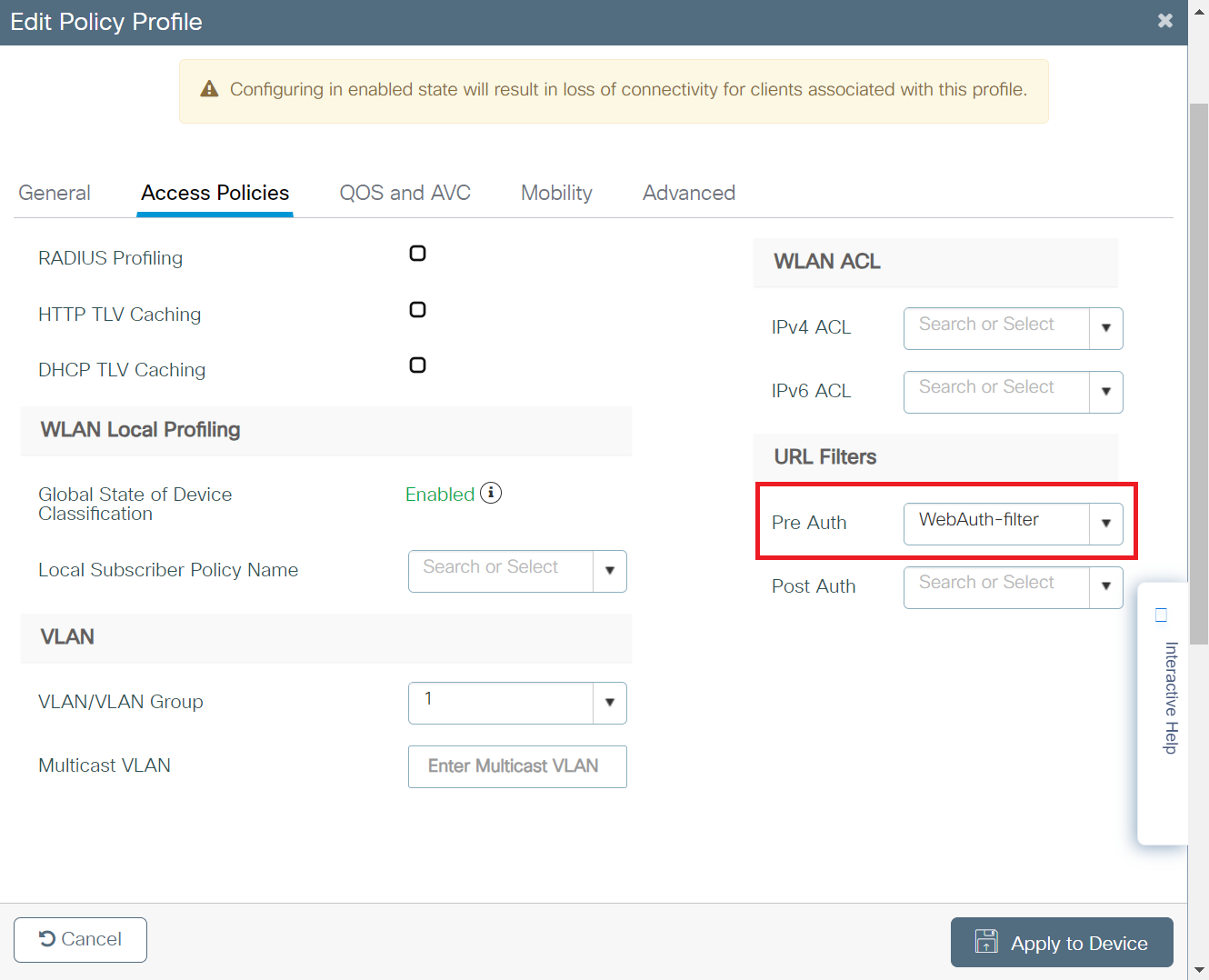Click the Multicast VLAN input field

click(516, 766)
